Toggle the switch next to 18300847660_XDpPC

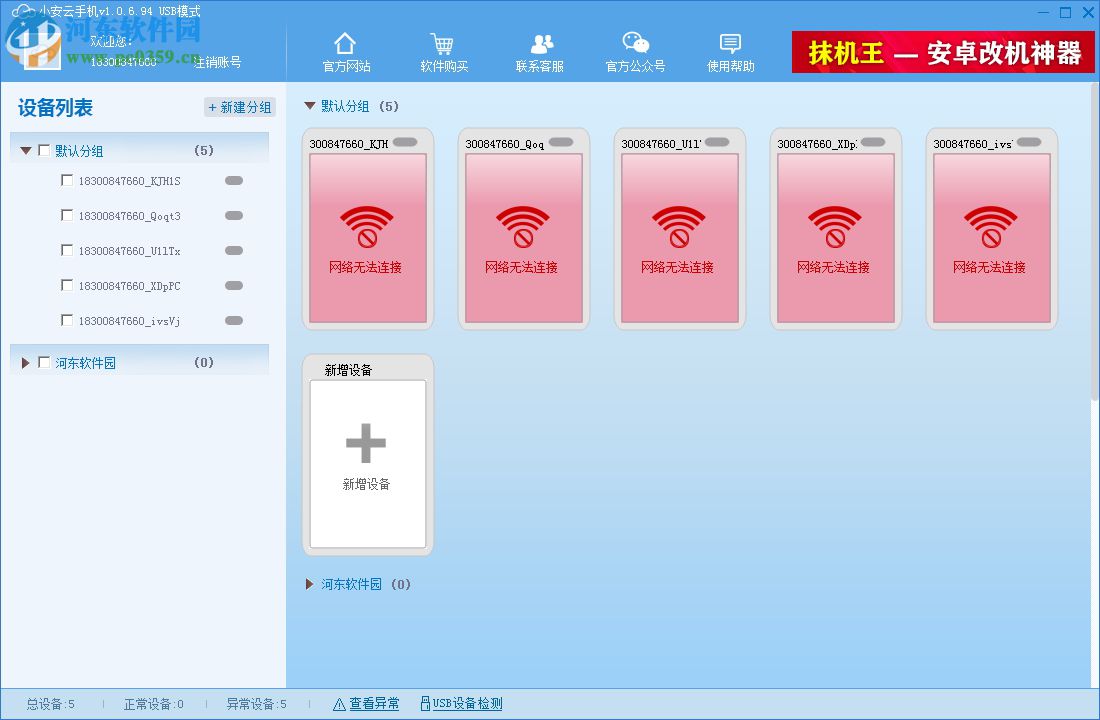tap(233, 285)
